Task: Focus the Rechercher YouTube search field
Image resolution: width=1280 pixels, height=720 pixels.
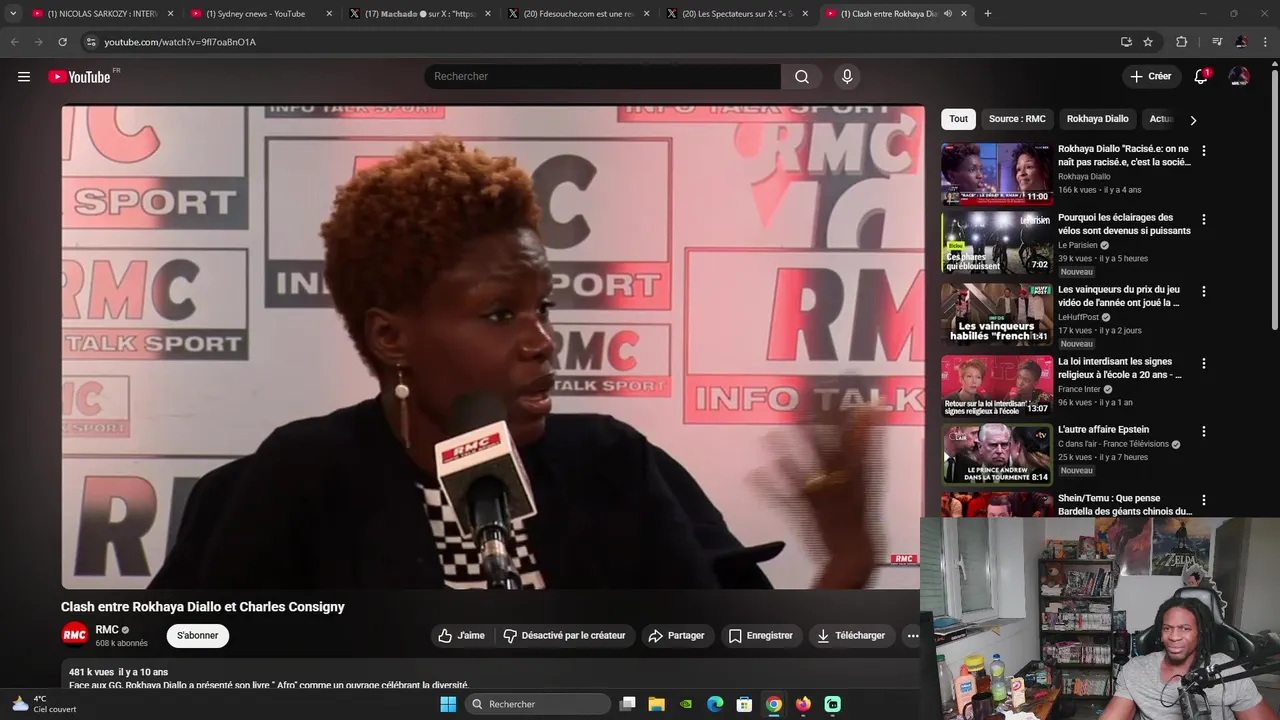Action: tap(602, 77)
